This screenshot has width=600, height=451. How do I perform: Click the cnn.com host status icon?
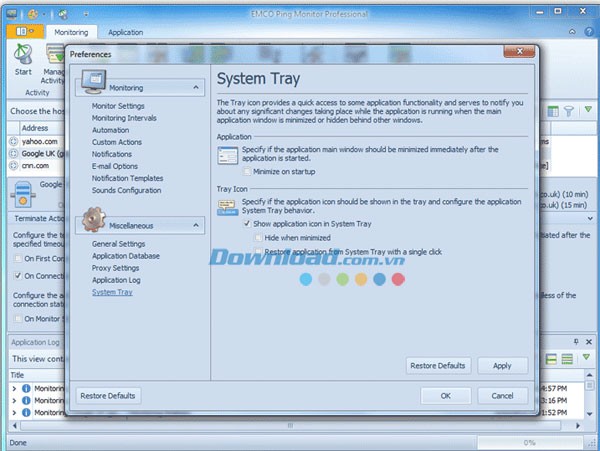pos(13,168)
